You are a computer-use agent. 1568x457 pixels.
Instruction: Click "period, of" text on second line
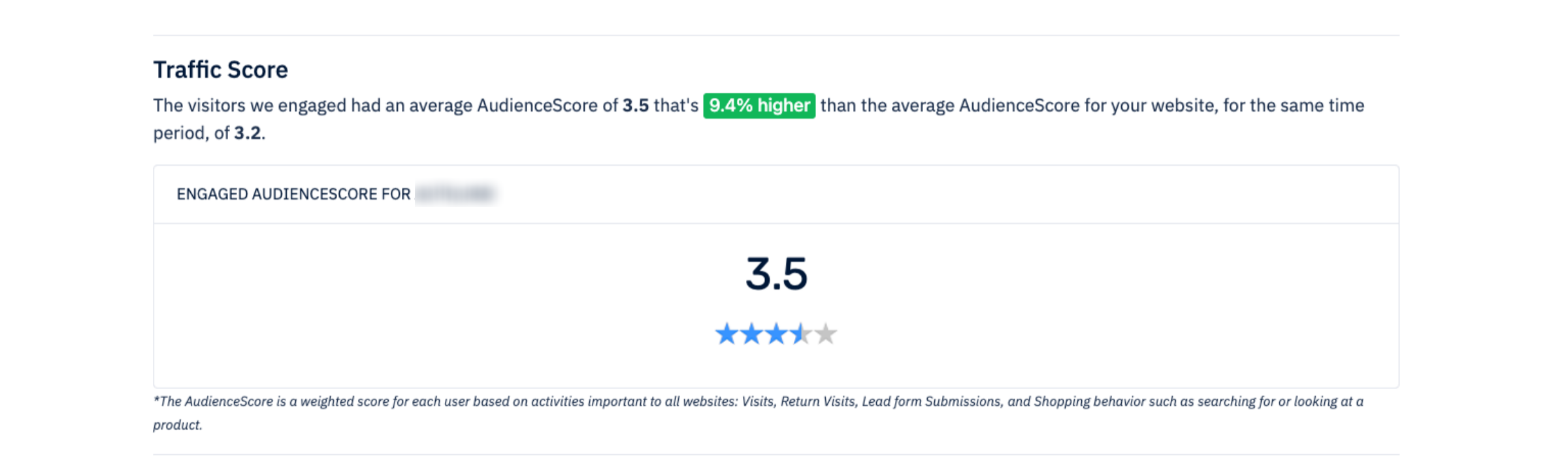pyautogui.click(x=191, y=133)
